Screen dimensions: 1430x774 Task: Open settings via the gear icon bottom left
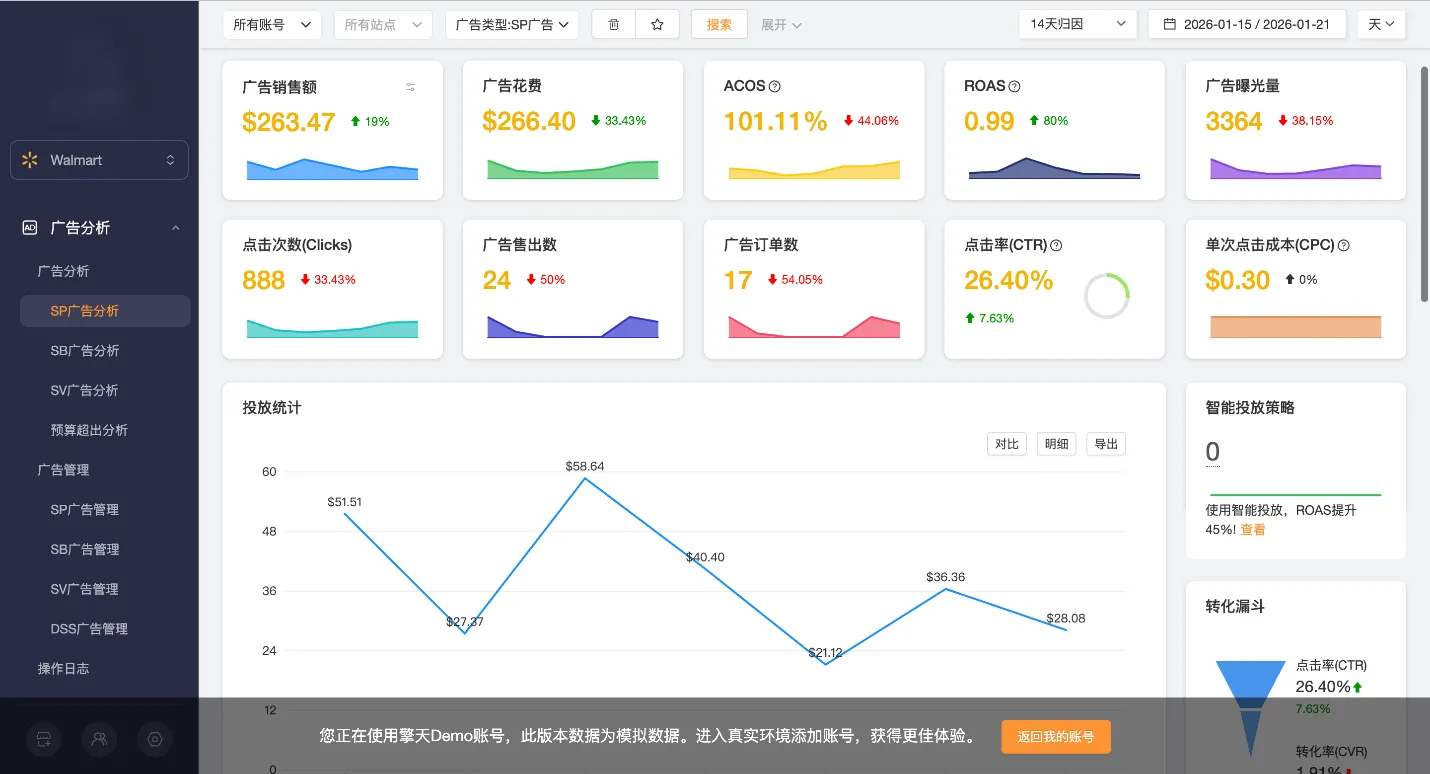pyautogui.click(x=153, y=739)
